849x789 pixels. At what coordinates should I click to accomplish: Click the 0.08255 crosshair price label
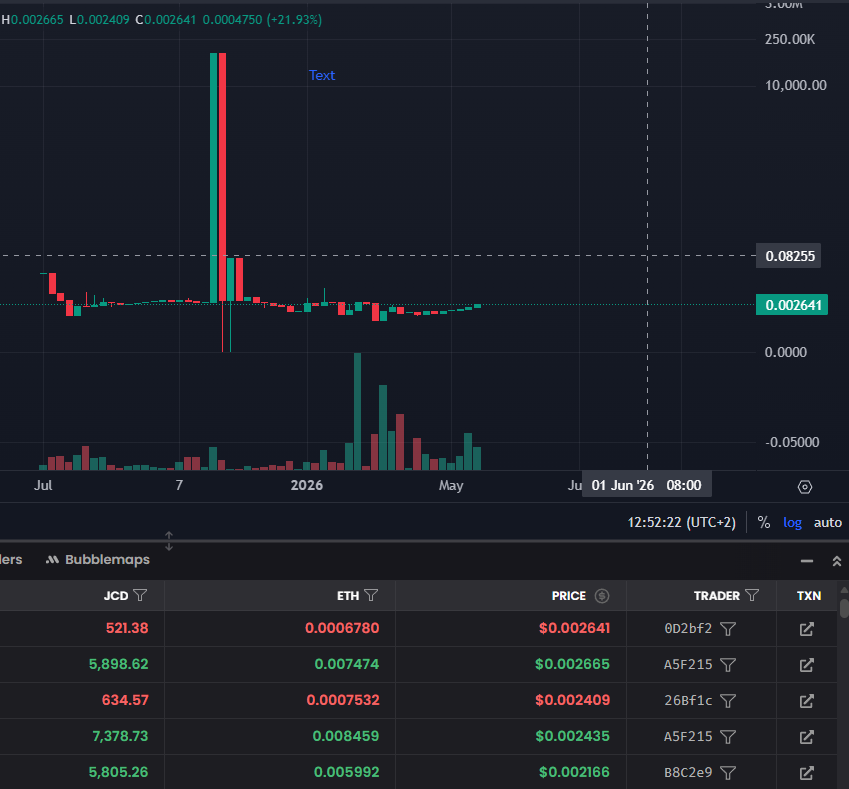click(788, 256)
